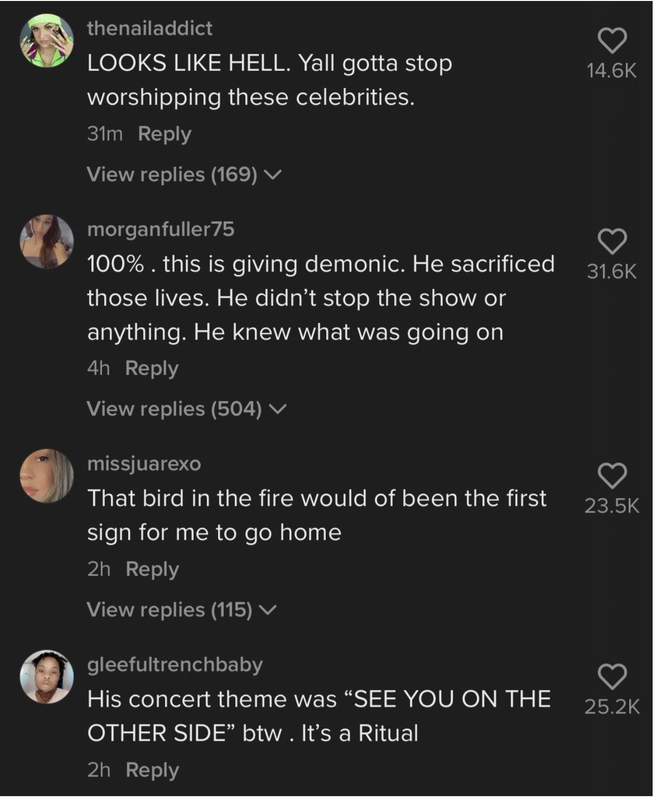This screenshot has width=667, height=800.
Task: Tap heart on morganfuller75's comment
Action: (x=610, y=240)
